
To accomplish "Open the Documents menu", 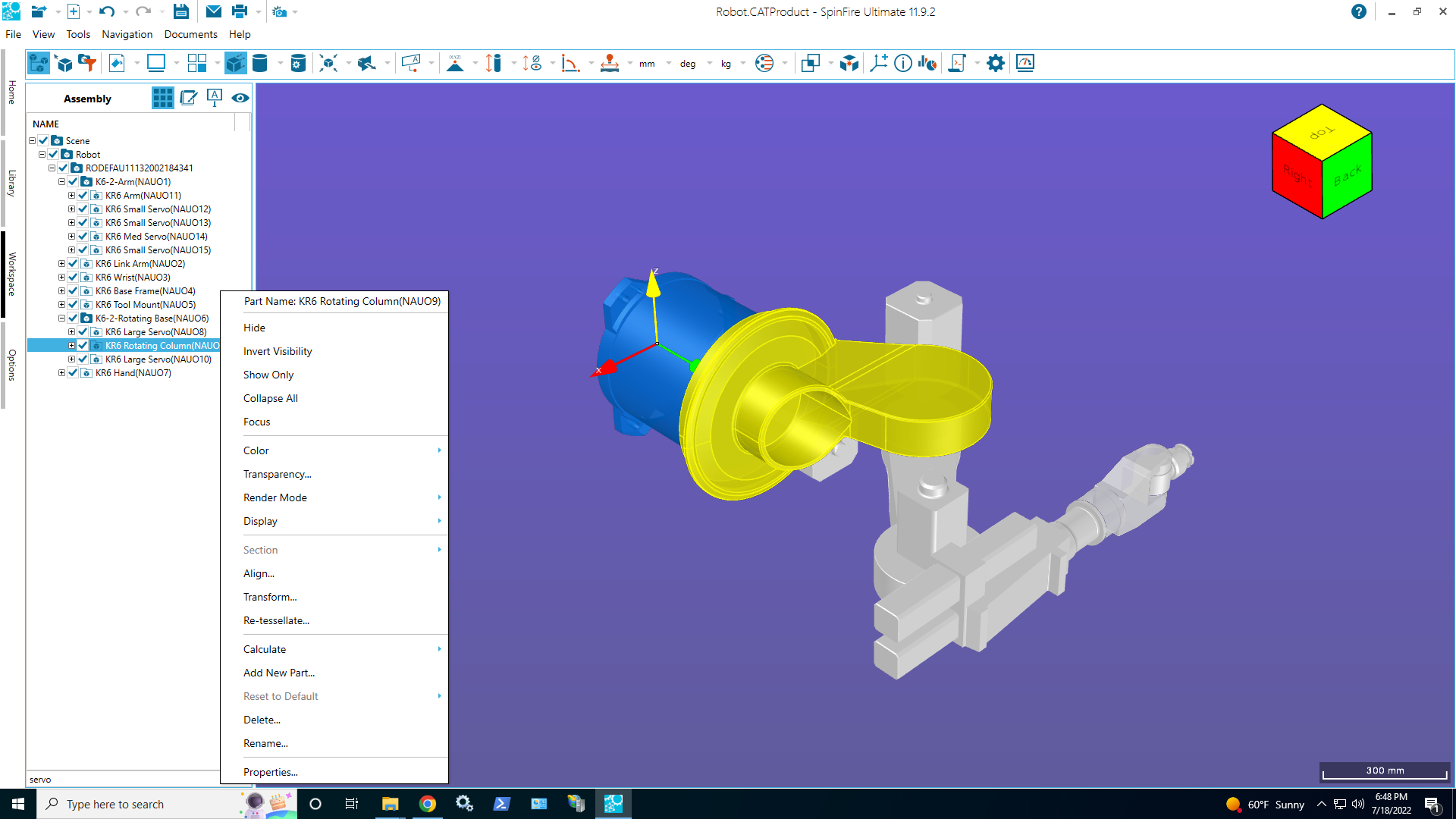I will pyautogui.click(x=190, y=34).
